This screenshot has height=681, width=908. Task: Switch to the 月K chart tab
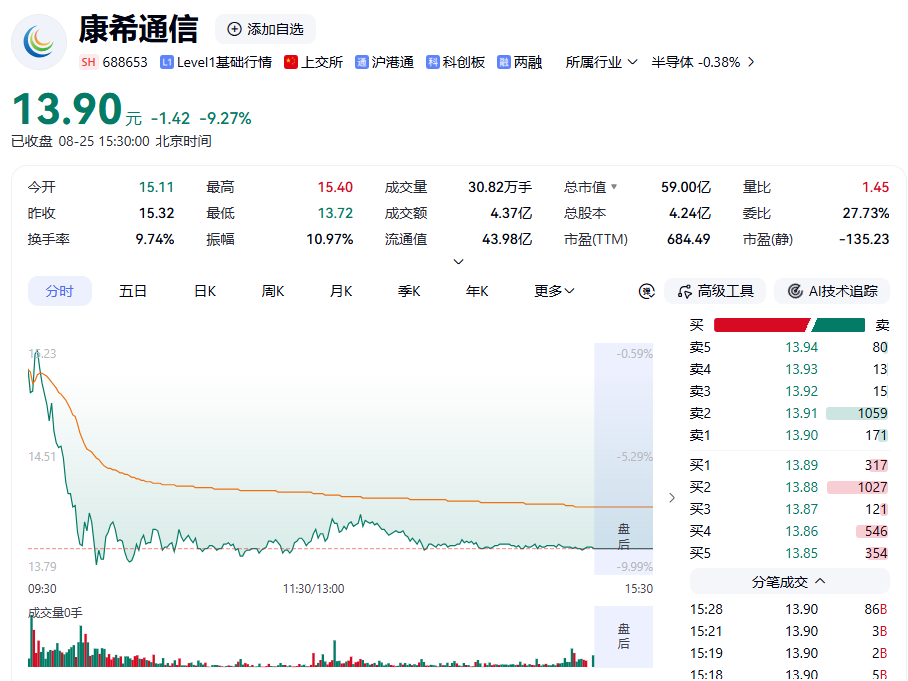tap(341, 291)
